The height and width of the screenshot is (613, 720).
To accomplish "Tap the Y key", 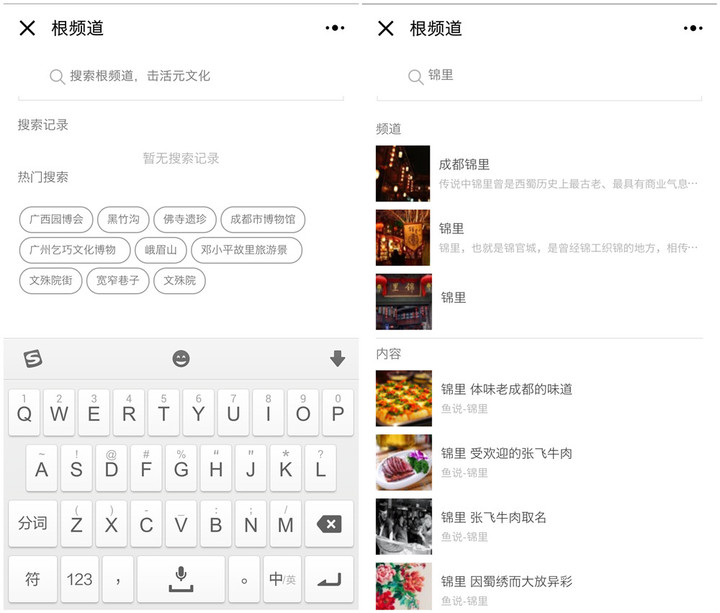I will tap(198, 413).
